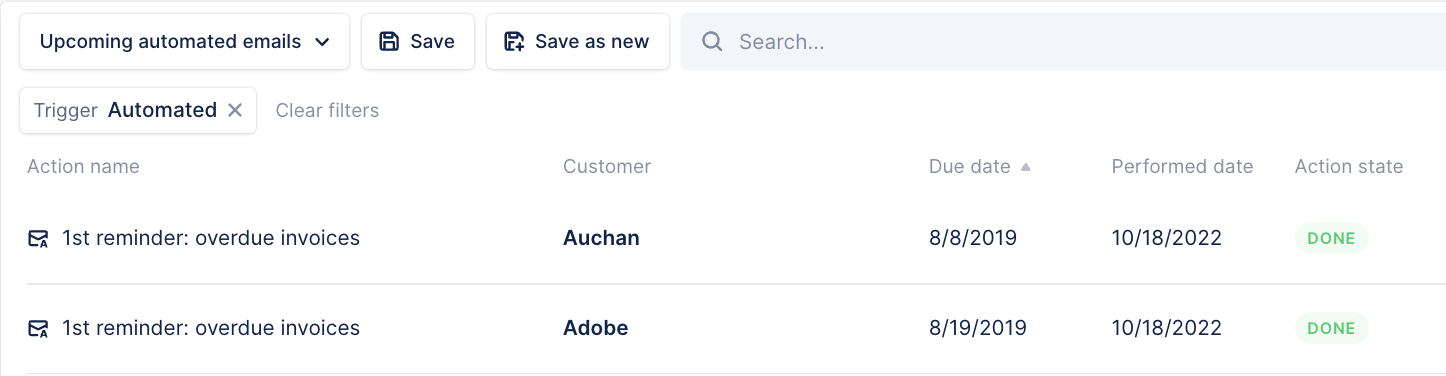The height and width of the screenshot is (376, 1446).
Task: Click the Save floppy disk icon
Action: coord(388,42)
